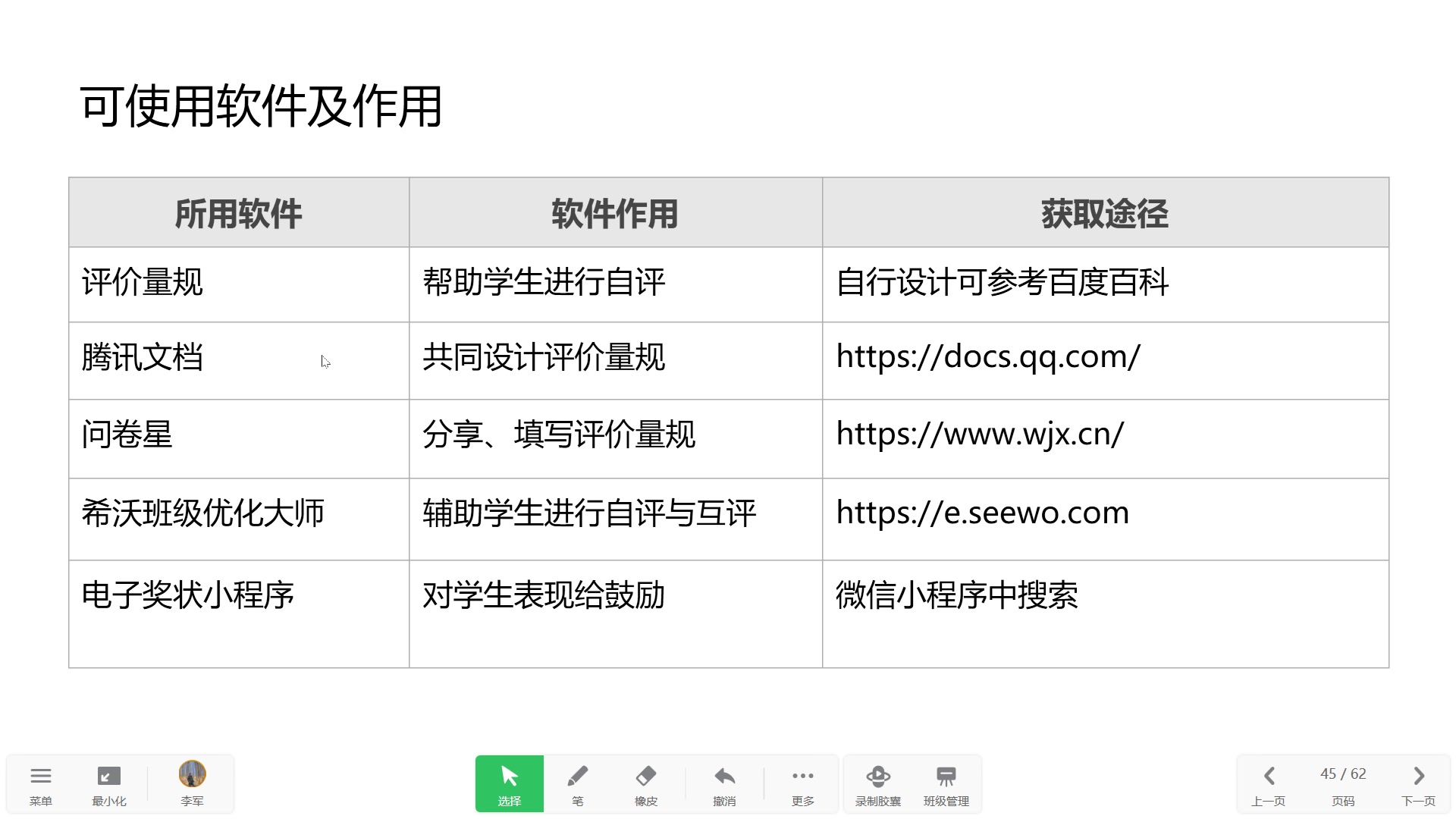Click the 页码 page number 45/62
The image size is (1456, 819).
point(1343,773)
